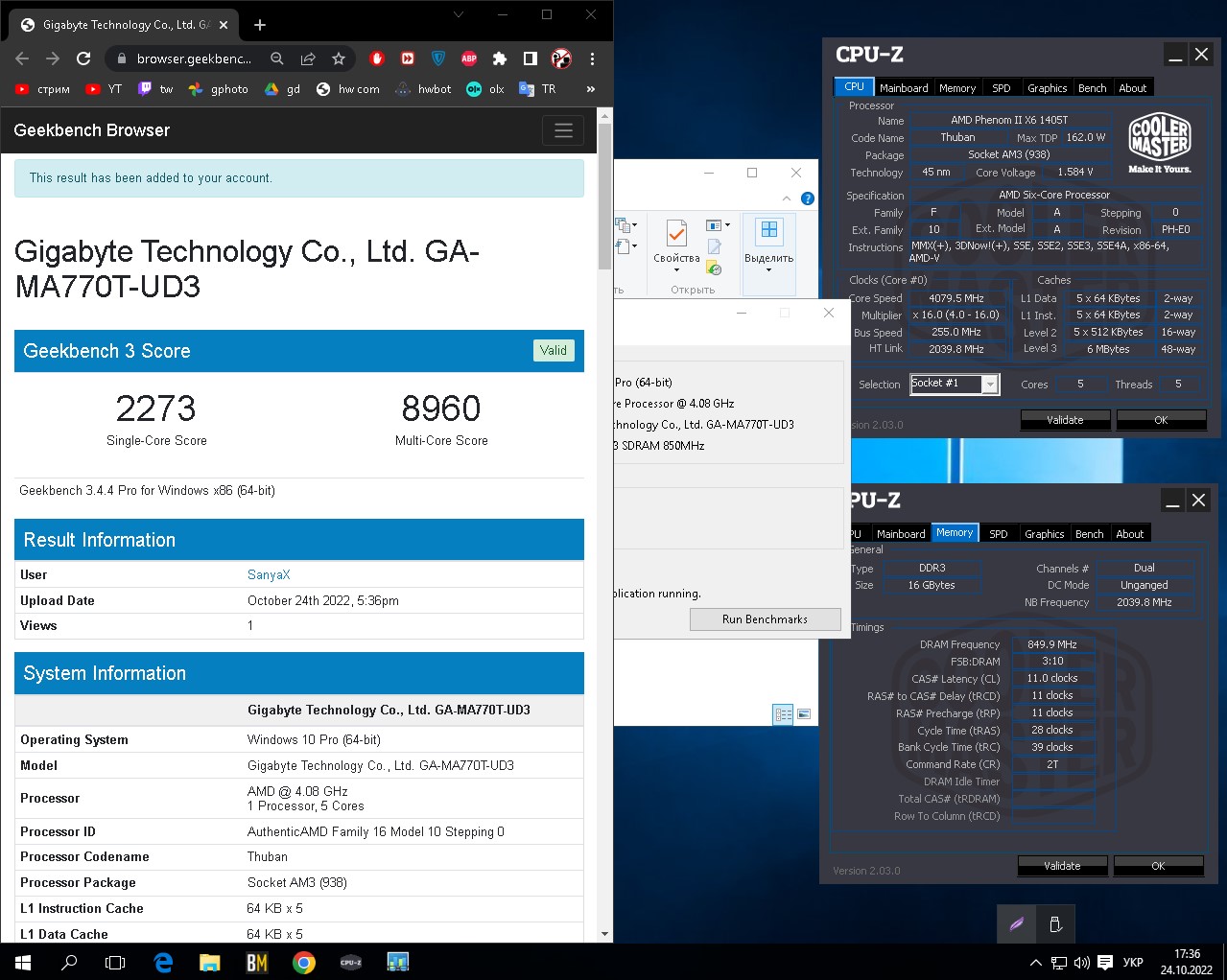Expand the Выделить dropdown

coord(769,270)
